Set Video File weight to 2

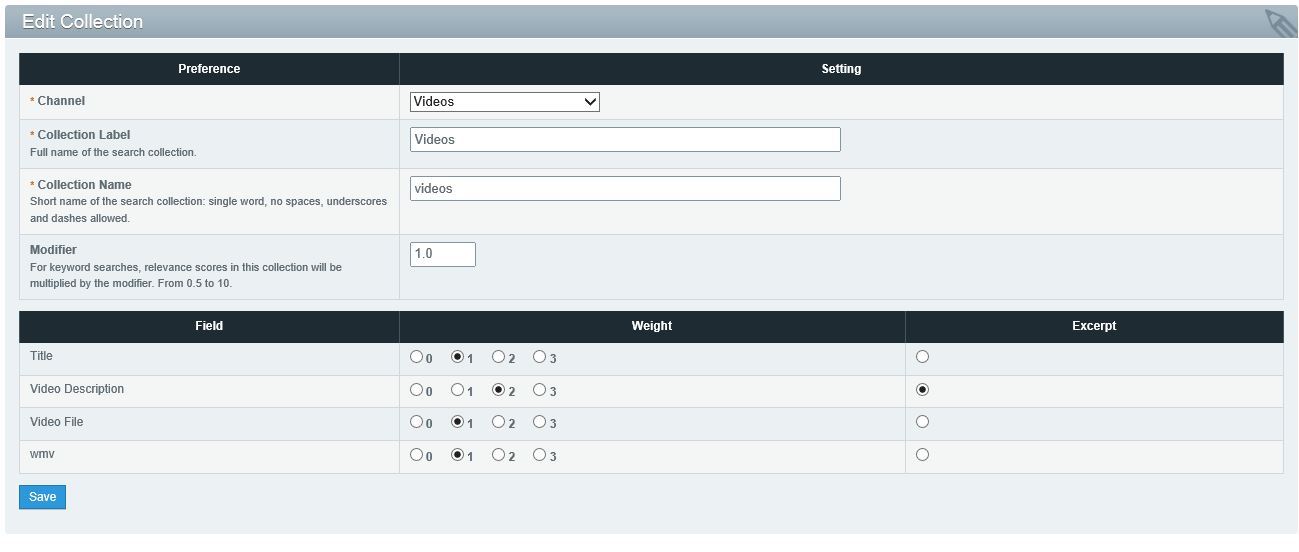coord(499,423)
